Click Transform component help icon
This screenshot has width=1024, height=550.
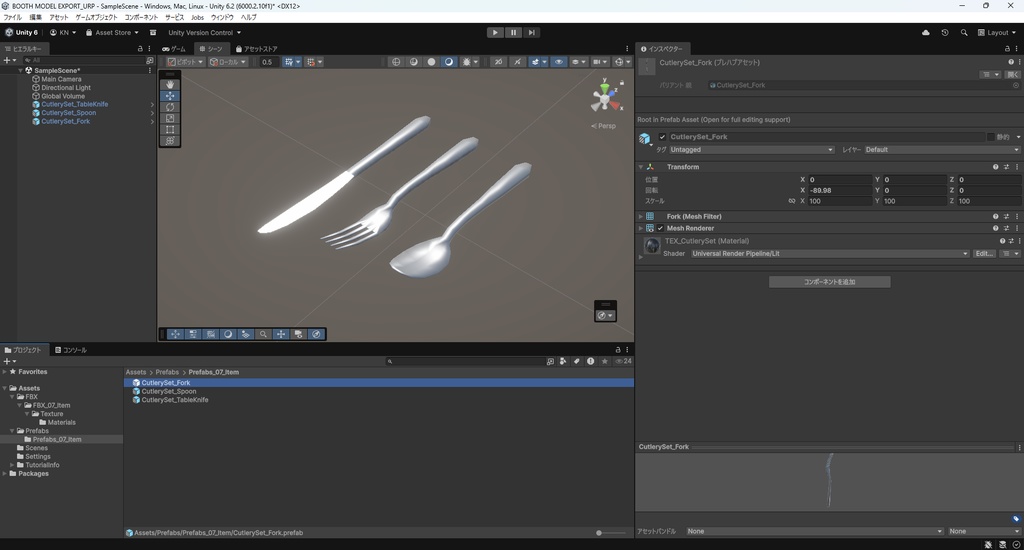click(x=995, y=167)
